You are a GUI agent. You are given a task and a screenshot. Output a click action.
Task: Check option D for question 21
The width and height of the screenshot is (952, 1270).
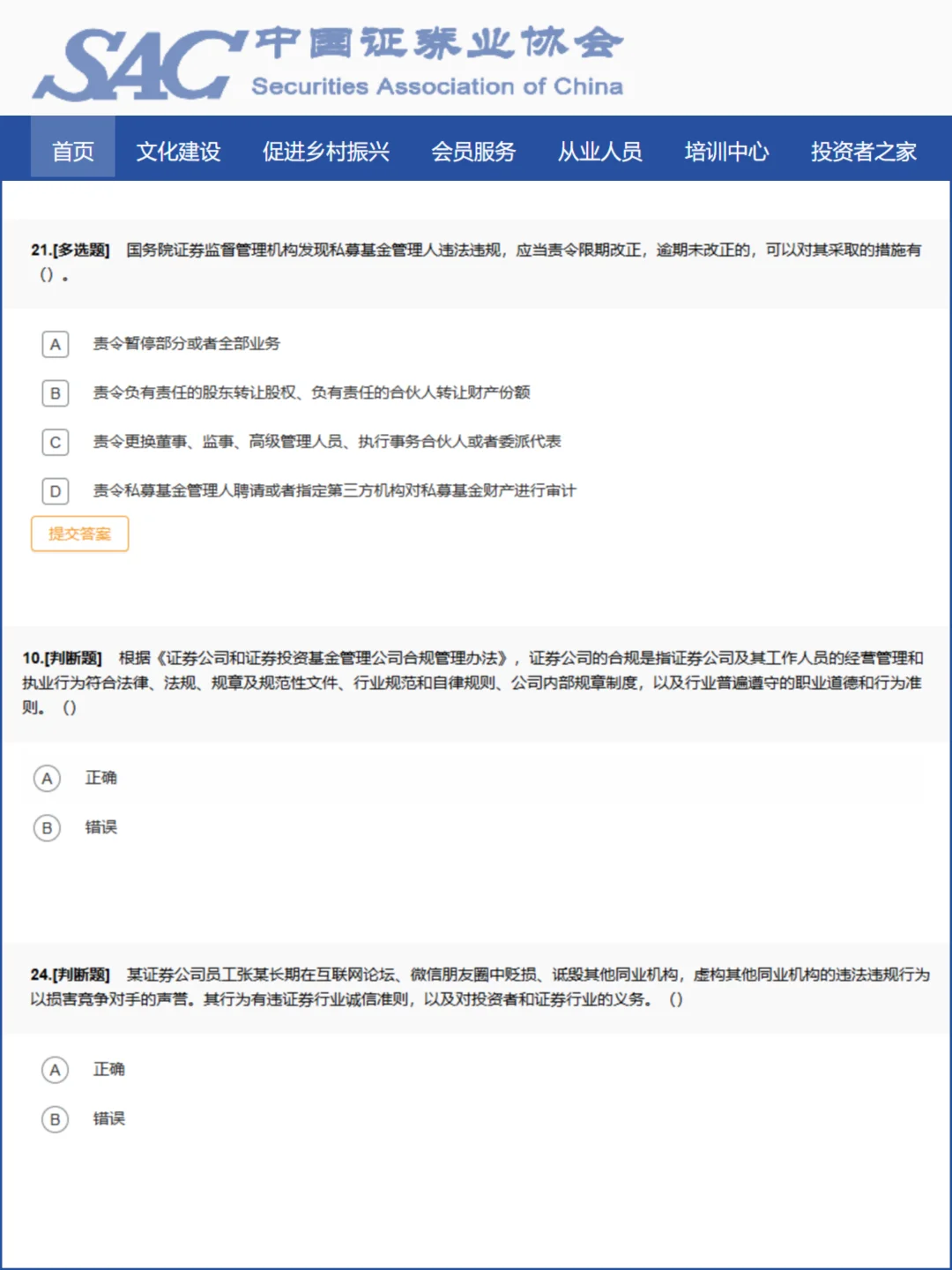click(x=56, y=491)
